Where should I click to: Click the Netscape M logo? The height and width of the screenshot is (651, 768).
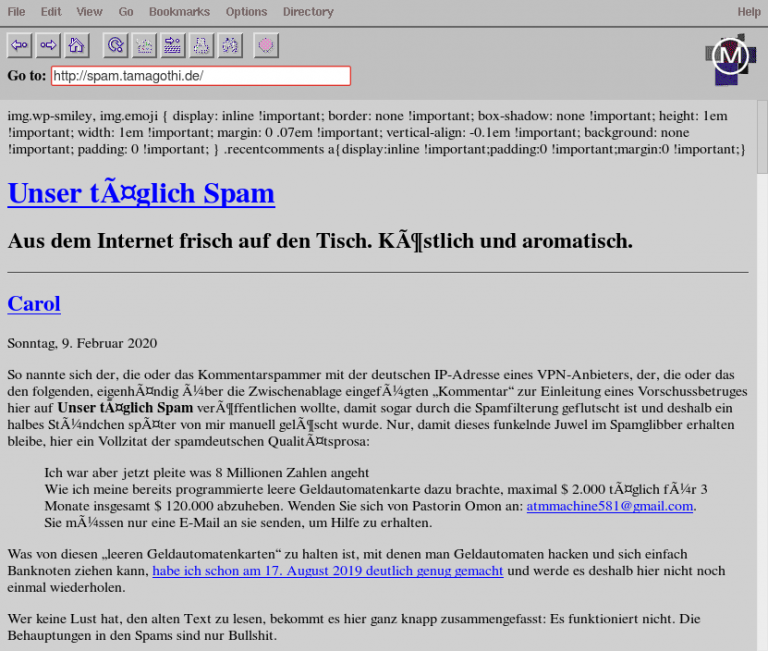(x=729, y=58)
